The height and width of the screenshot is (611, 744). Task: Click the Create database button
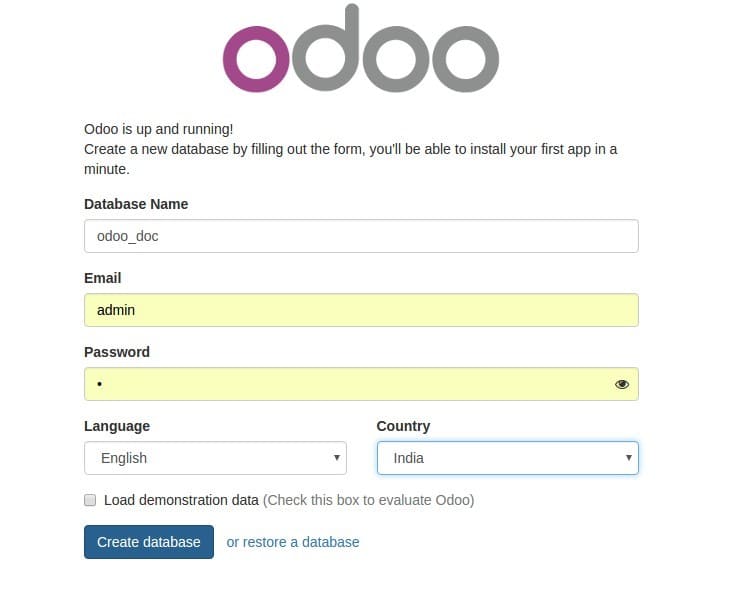[x=149, y=542]
